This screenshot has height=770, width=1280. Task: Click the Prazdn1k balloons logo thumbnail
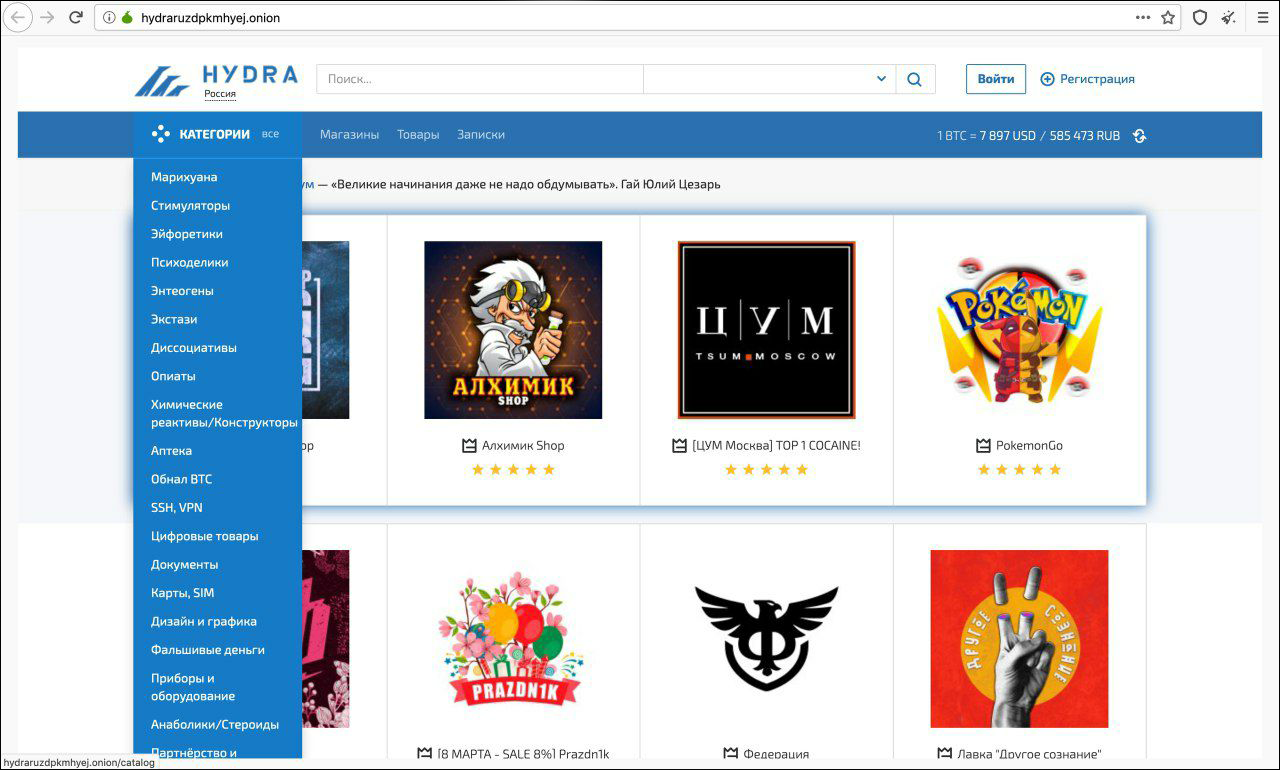click(513, 639)
